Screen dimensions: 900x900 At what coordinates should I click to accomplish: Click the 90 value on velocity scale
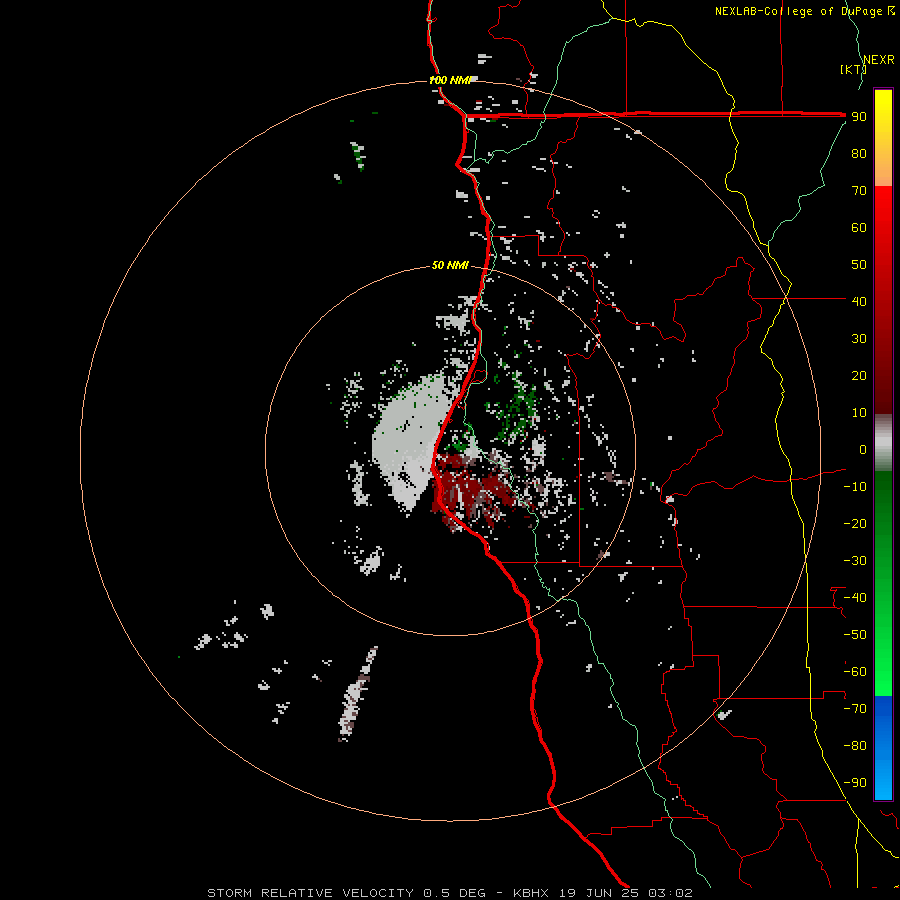point(859,117)
